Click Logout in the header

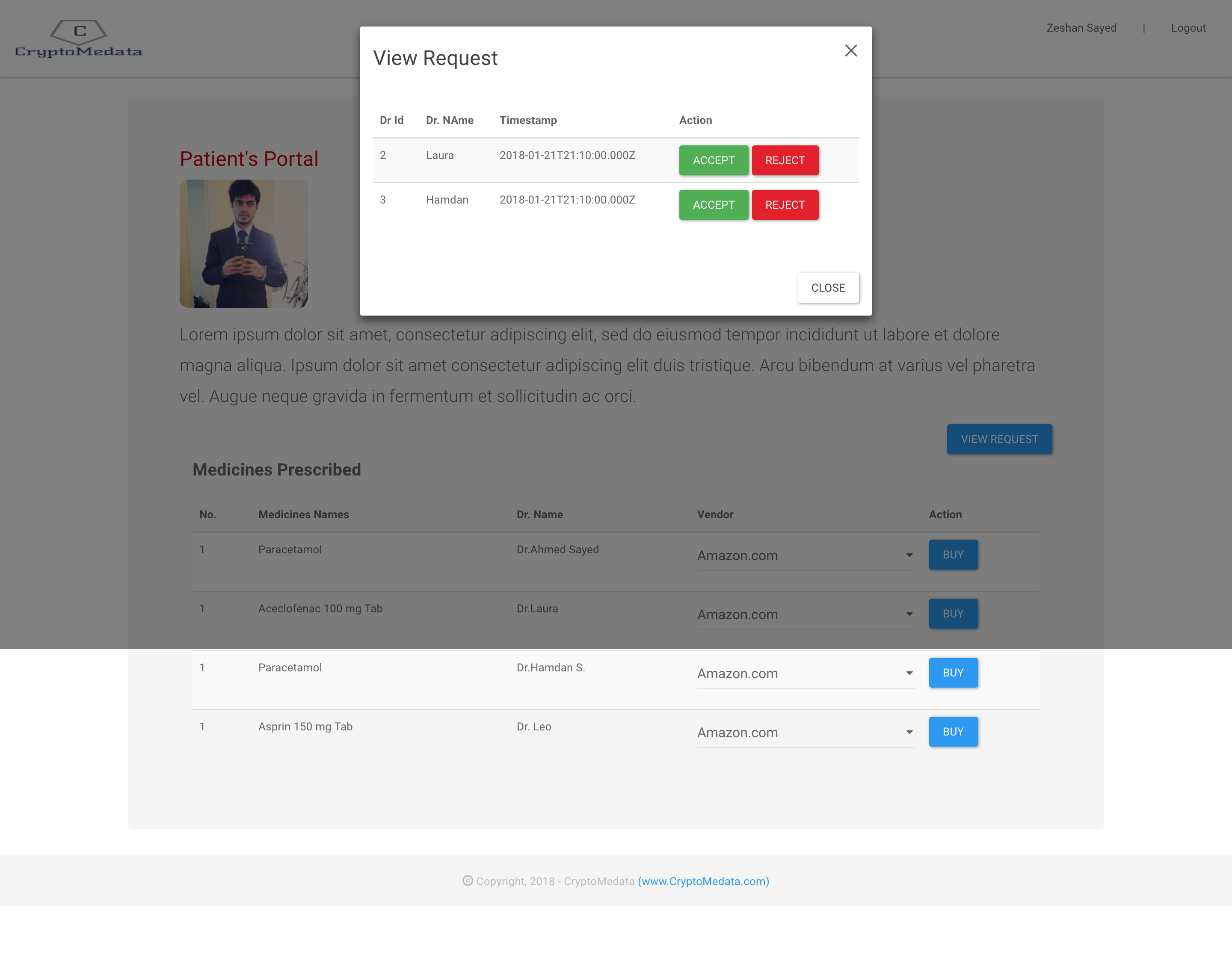[x=1188, y=28]
